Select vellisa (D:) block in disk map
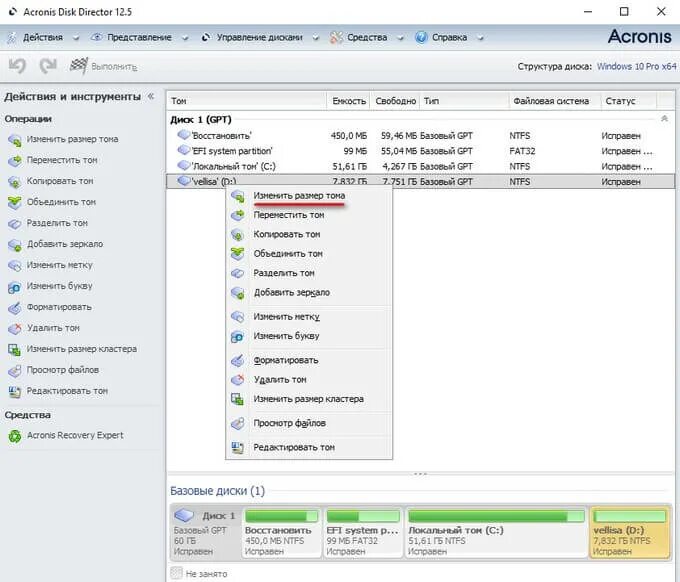 point(629,532)
